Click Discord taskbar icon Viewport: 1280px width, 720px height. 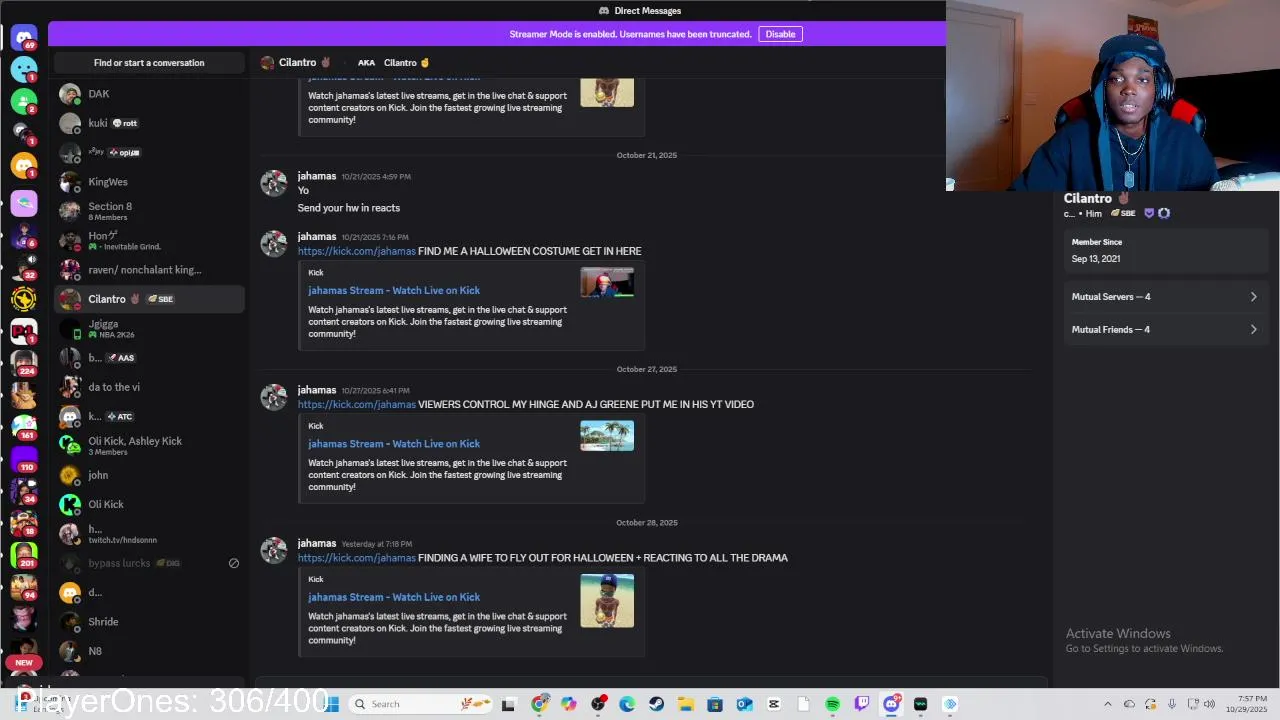(891, 704)
